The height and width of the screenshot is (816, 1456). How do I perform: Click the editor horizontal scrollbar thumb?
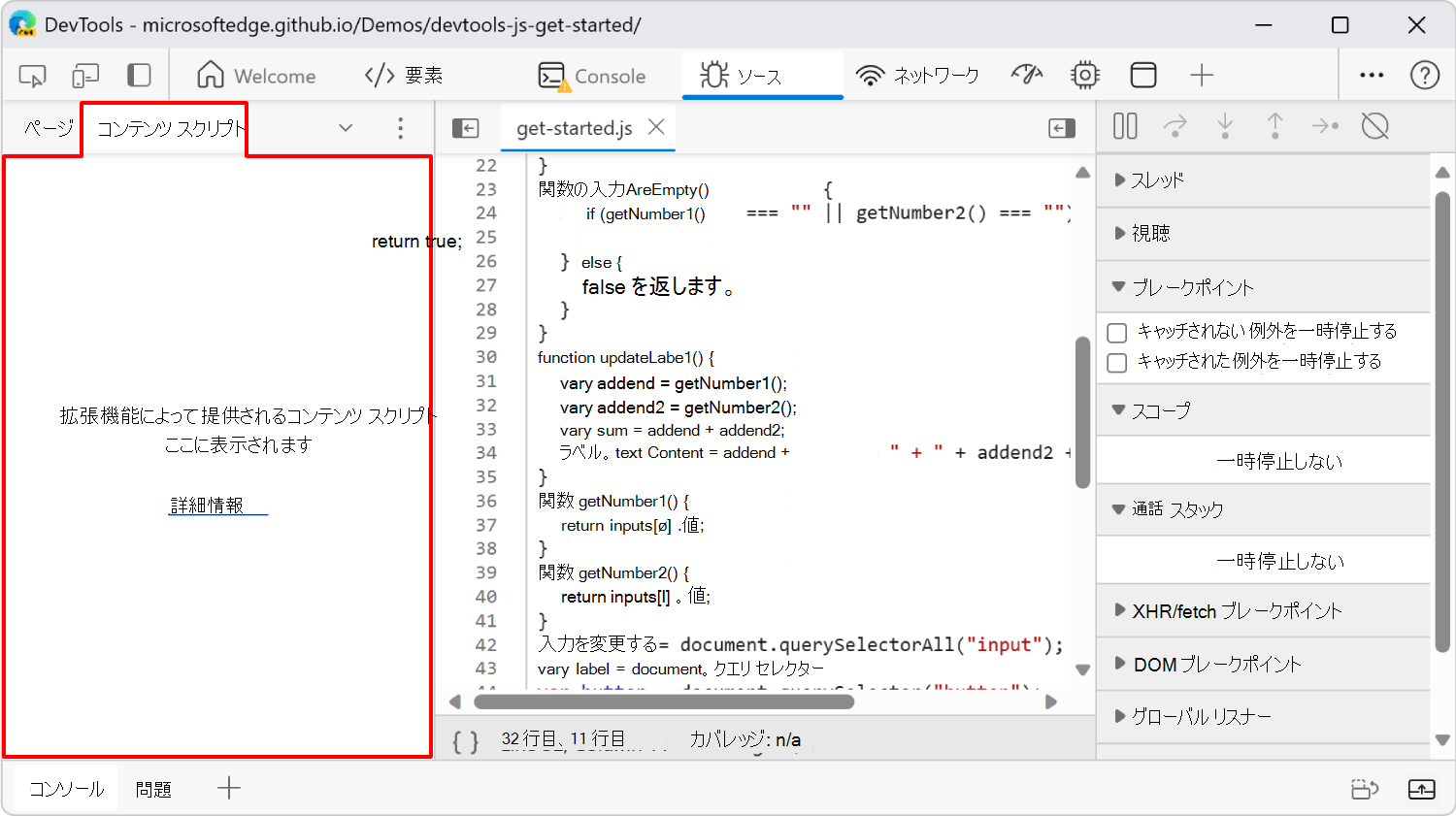coord(664,702)
